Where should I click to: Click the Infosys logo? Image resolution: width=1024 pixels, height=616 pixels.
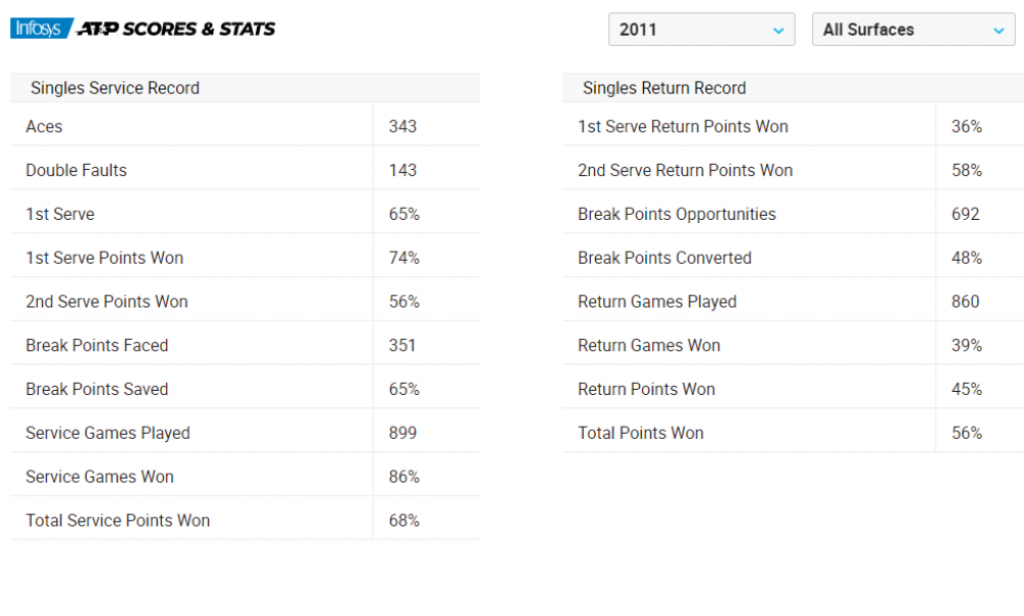[x=38, y=29]
